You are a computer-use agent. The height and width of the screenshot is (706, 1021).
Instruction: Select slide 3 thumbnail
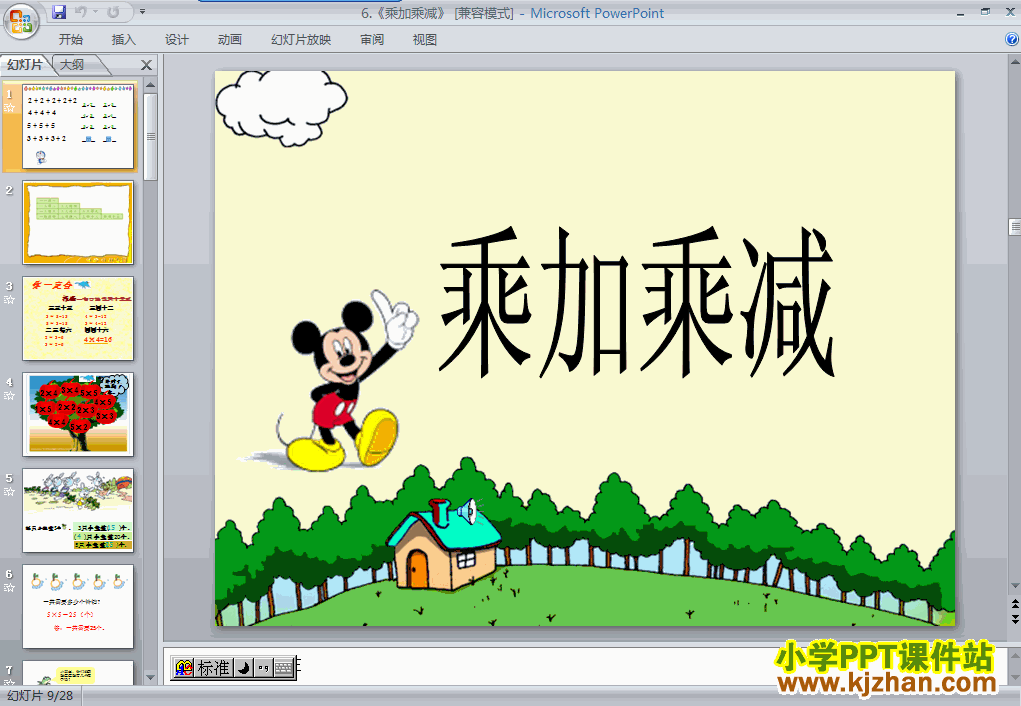(x=78, y=318)
